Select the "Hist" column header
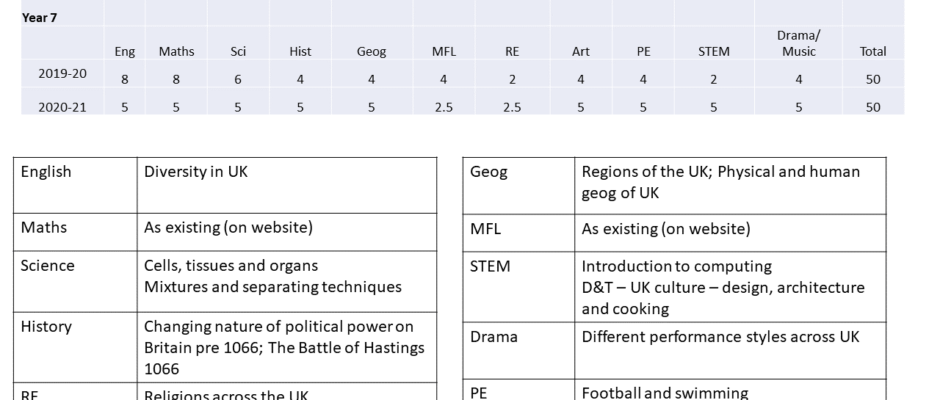Screen dimensions: 940x400 pos(299,51)
